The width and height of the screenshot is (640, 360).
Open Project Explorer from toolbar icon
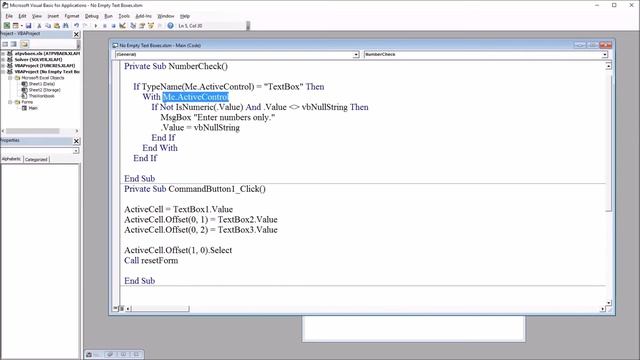tap(133, 26)
